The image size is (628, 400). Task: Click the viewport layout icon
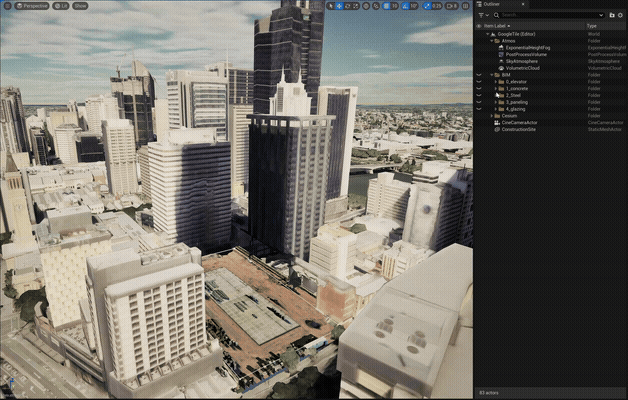466,6
